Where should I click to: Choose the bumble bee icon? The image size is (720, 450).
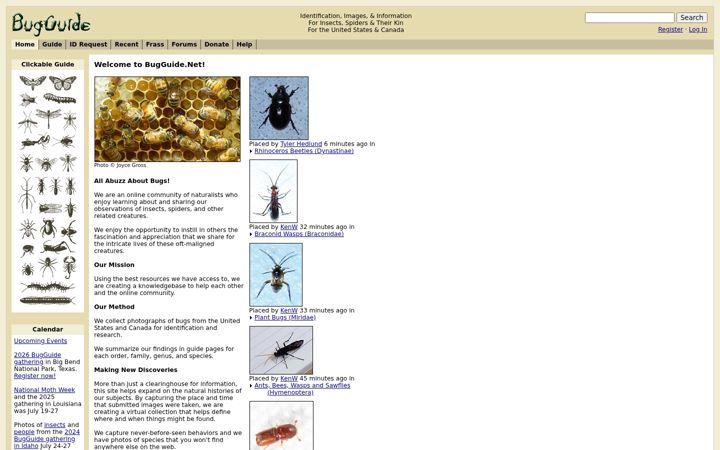46,163
